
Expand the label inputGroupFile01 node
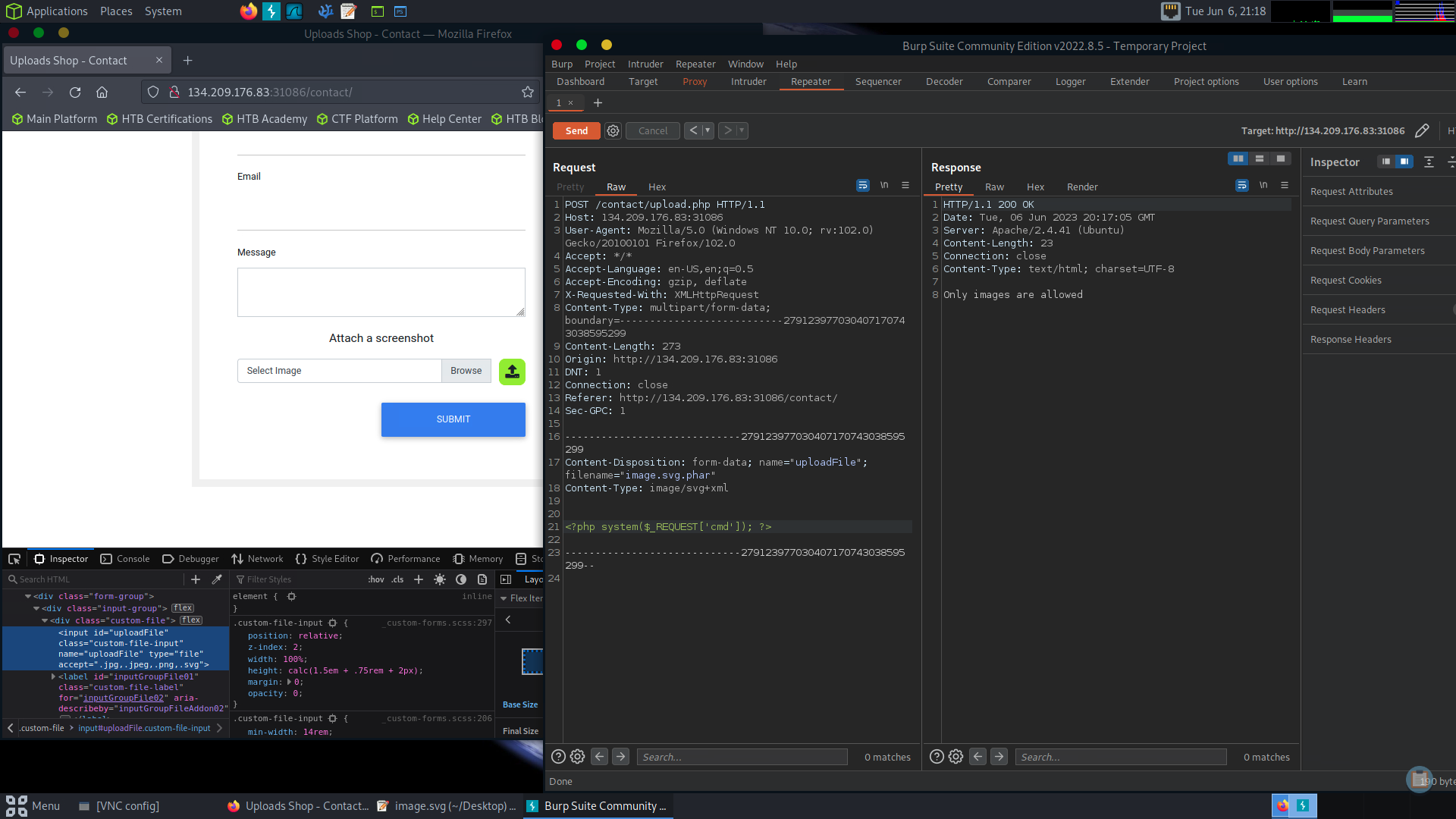pos(53,676)
